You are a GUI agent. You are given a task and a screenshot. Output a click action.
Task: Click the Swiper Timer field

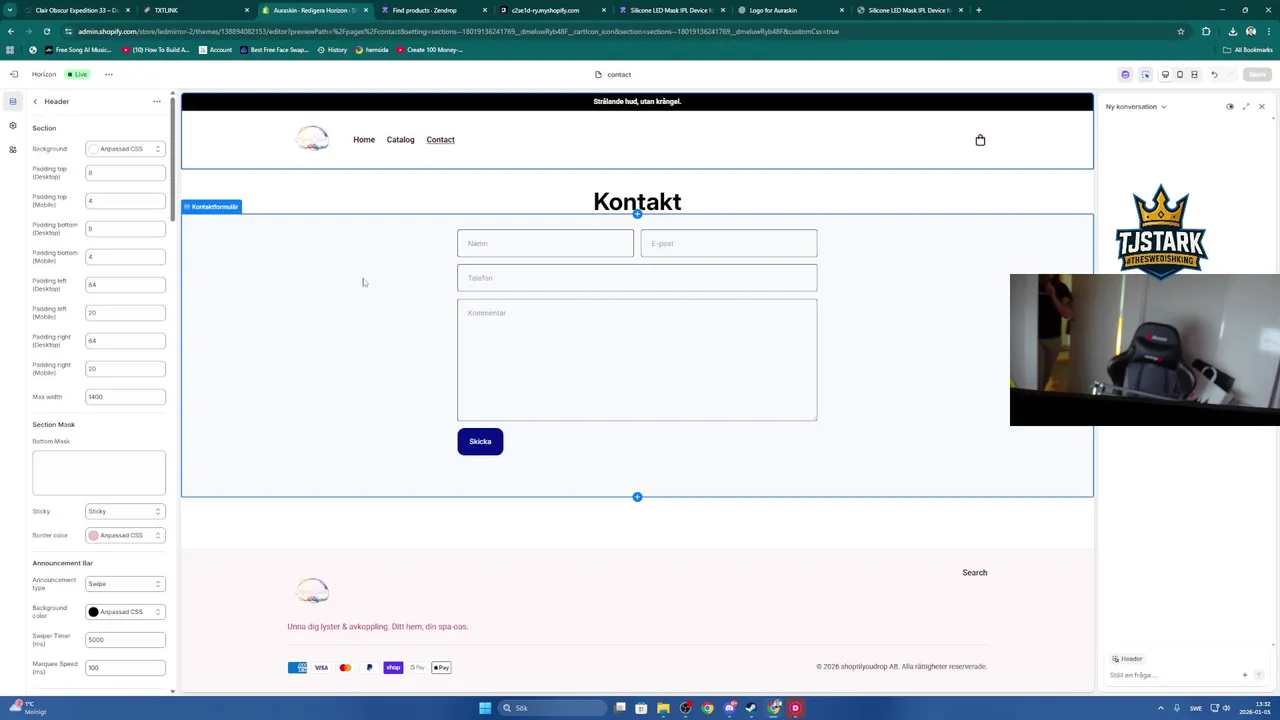point(125,640)
